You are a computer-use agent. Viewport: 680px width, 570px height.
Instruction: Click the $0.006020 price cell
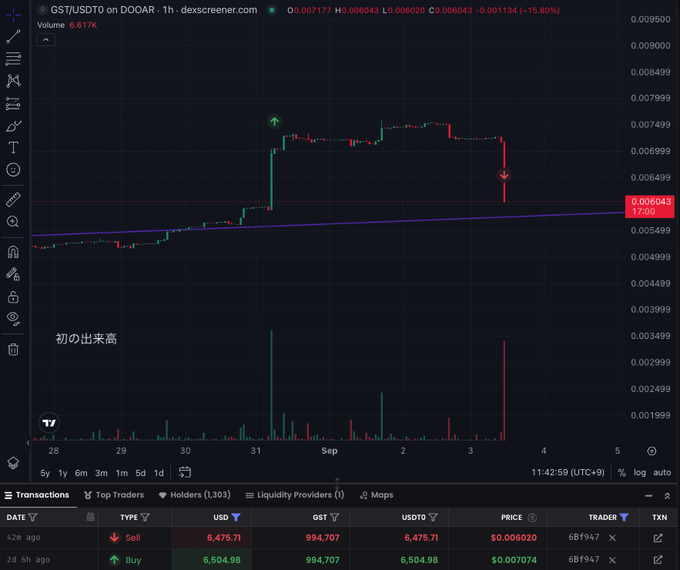(513, 538)
